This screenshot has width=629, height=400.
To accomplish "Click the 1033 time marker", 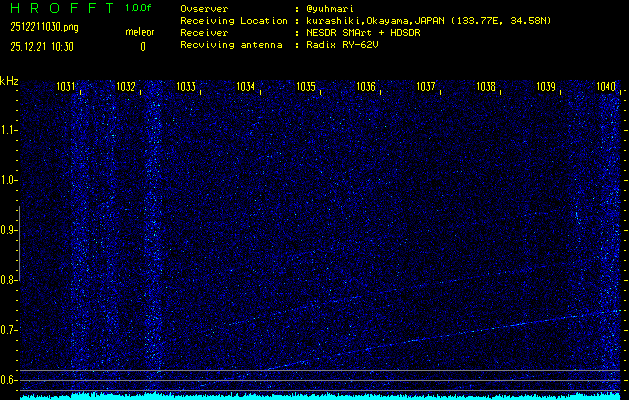I will (186, 88).
